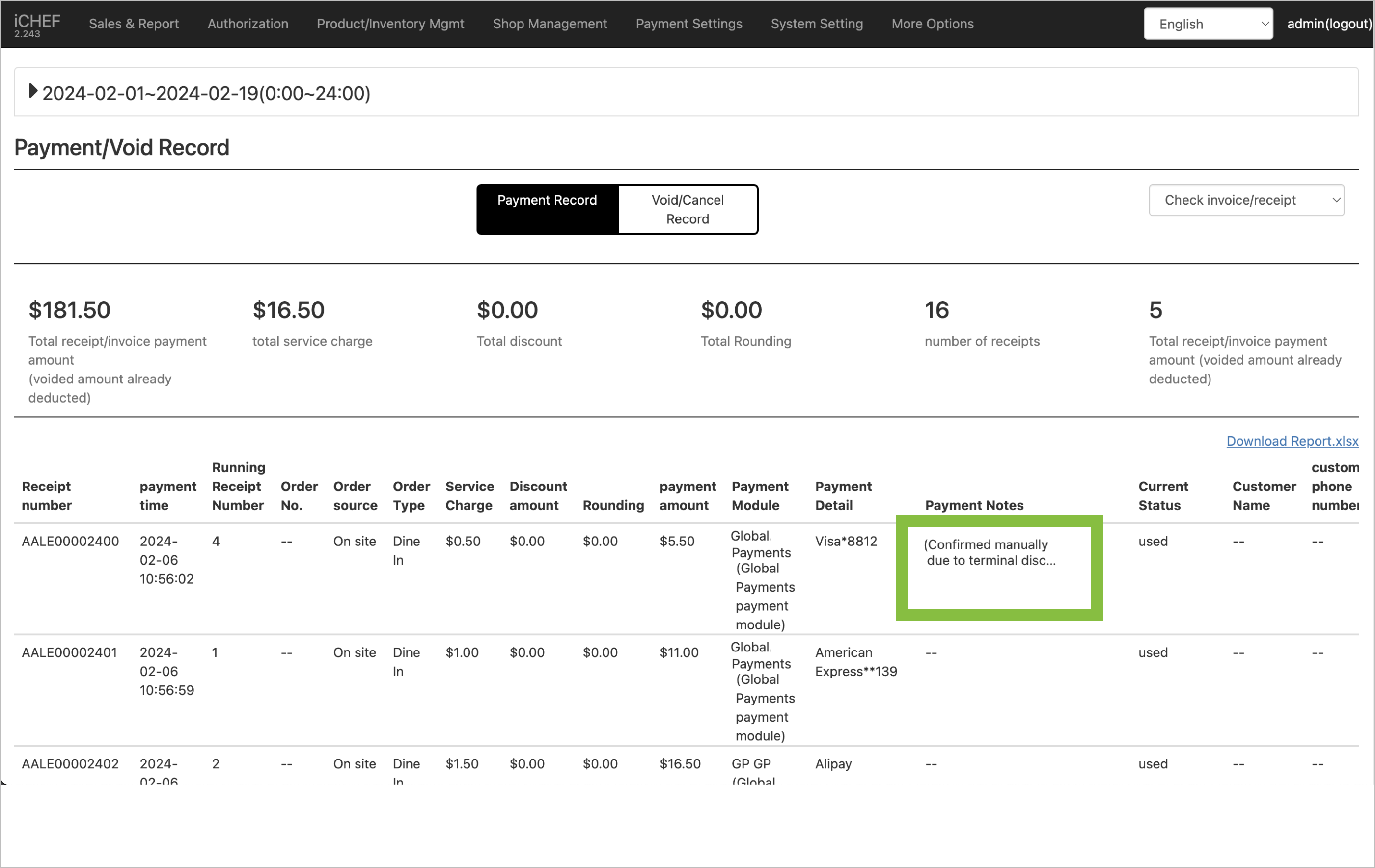Click the Payment Notes column header
This screenshot has height=868, width=1375.
[x=974, y=505]
